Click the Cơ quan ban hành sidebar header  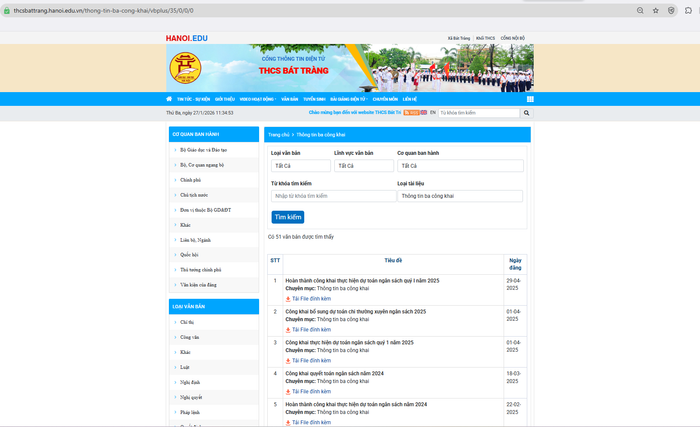coord(214,134)
